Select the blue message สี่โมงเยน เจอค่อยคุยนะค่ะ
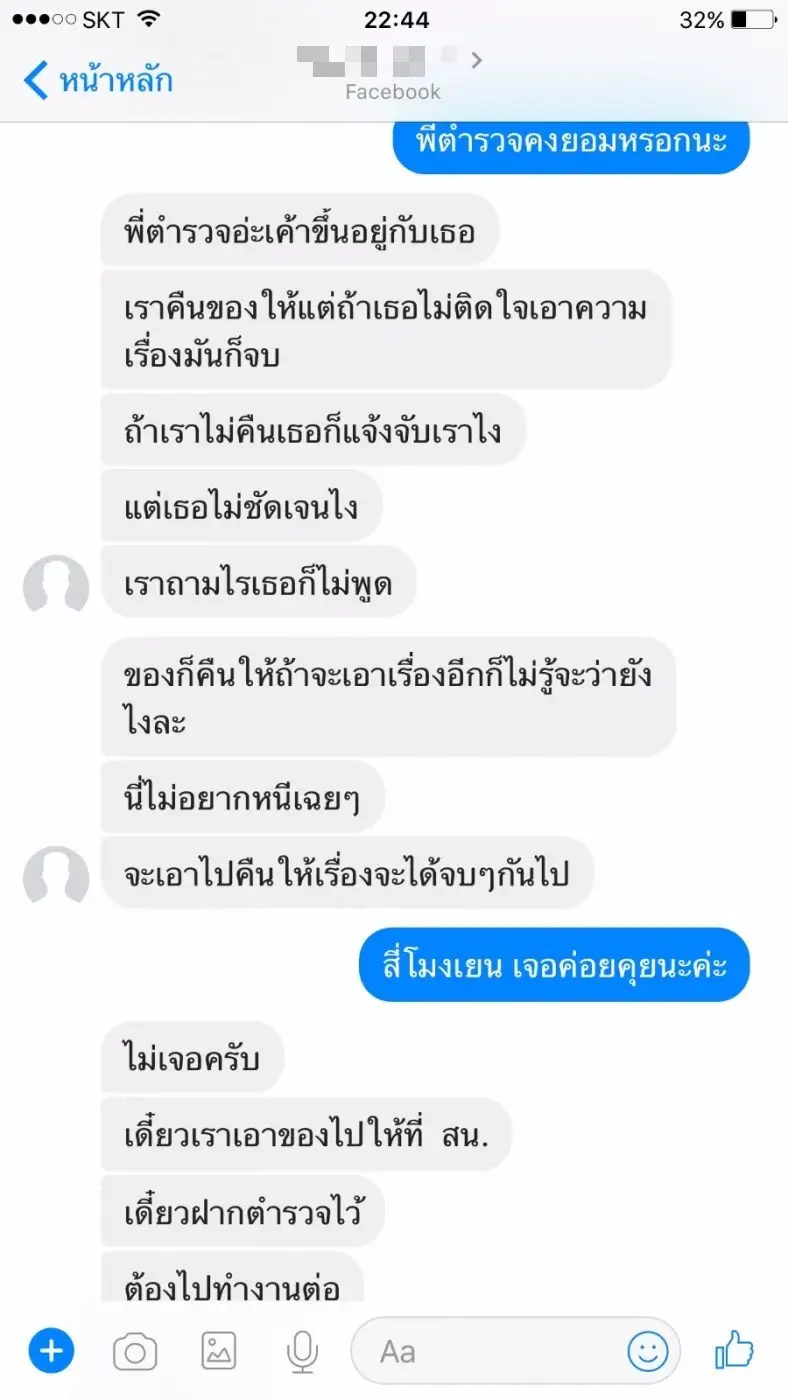Viewport: 788px width, 1400px height. (x=554, y=965)
